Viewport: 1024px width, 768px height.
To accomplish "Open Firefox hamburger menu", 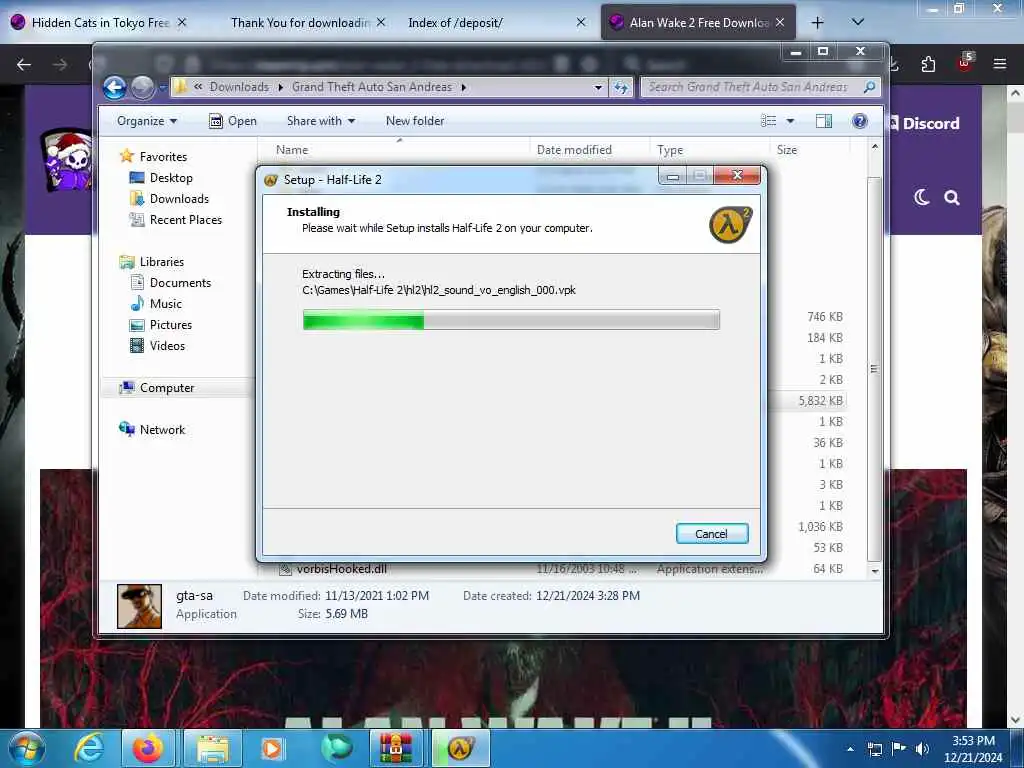I will (x=999, y=64).
